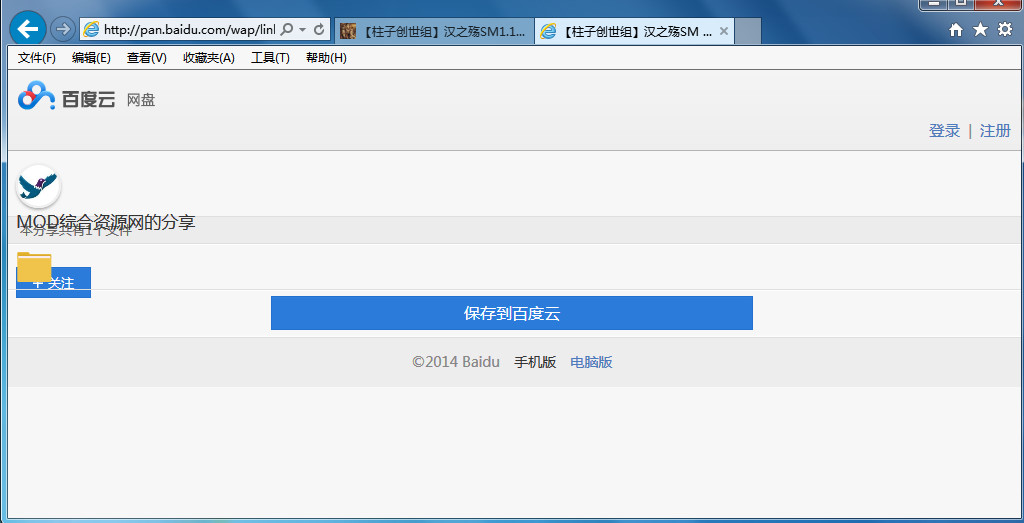The image size is (1024, 523).
Task: Refresh the page with the reload icon
Action: click(x=319, y=29)
